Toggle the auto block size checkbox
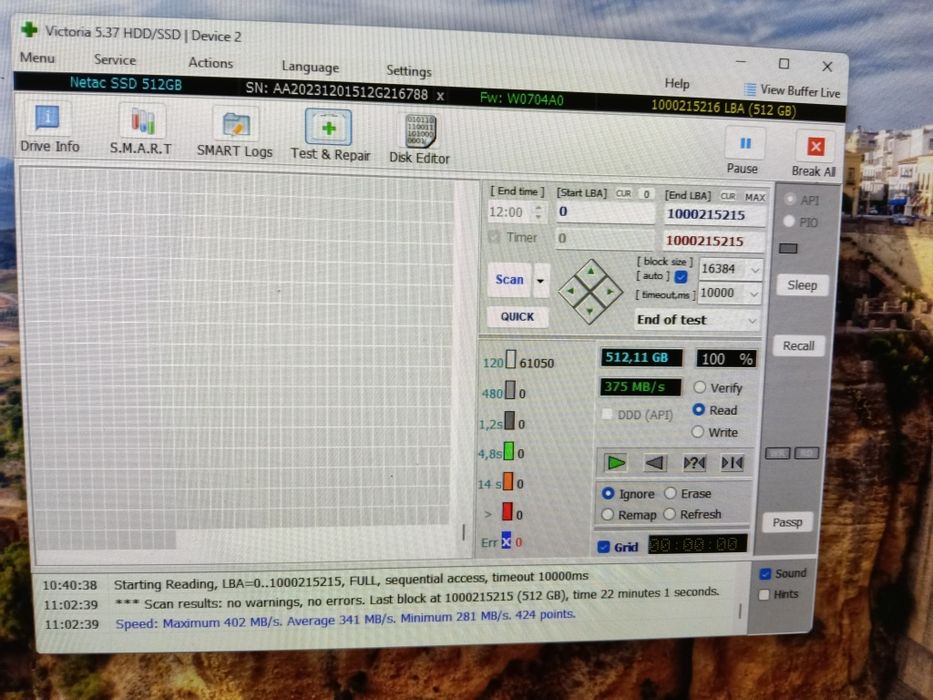This screenshot has height=700, width=933. [x=681, y=277]
